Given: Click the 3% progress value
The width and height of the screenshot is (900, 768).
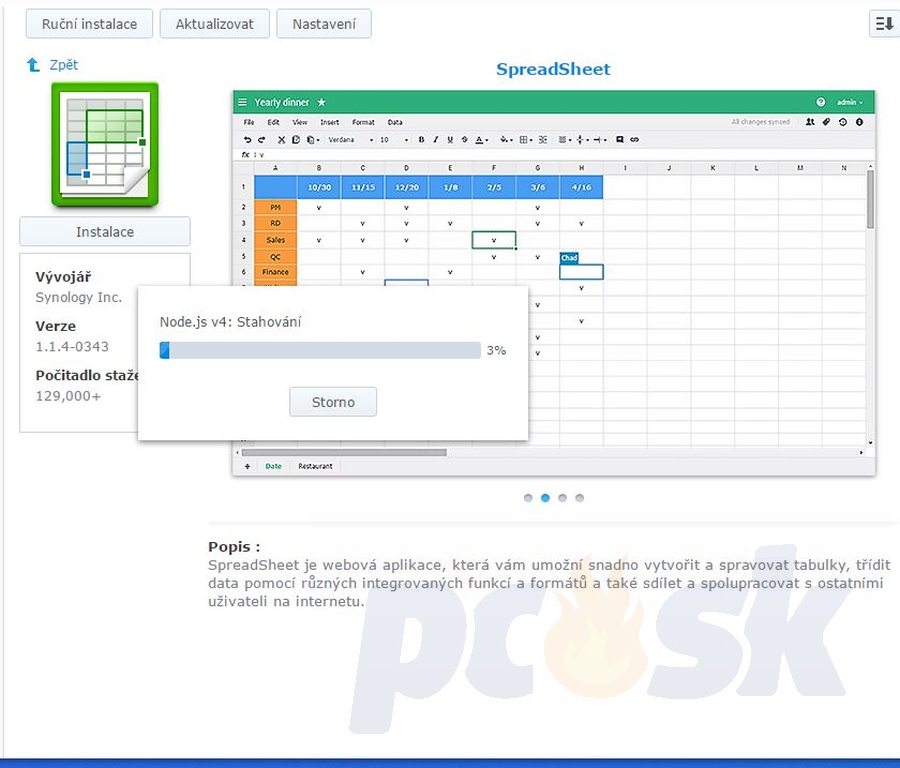Looking at the screenshot, I should coord(496,351).
